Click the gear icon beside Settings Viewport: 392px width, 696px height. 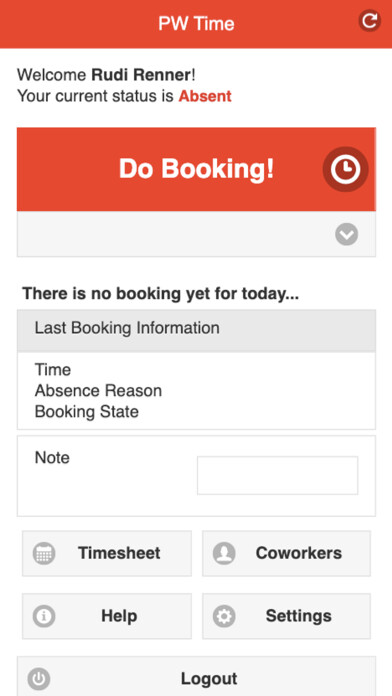[x=224, y=616]
